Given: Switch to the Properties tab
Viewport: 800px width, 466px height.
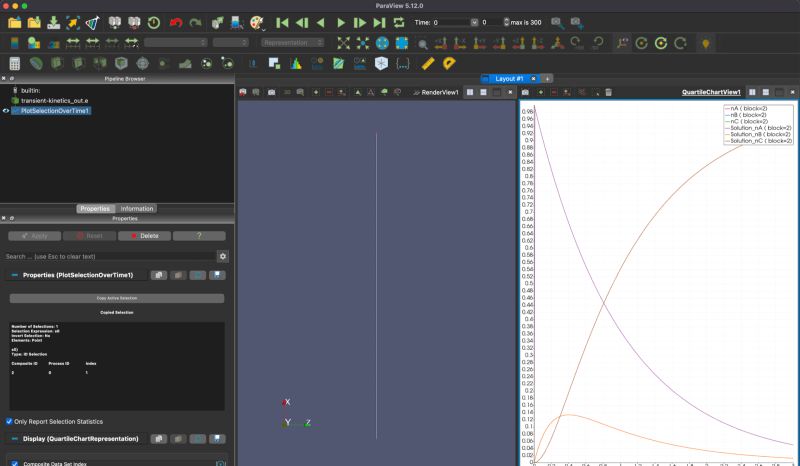Looking at the screenshot, I should point(95,209).
